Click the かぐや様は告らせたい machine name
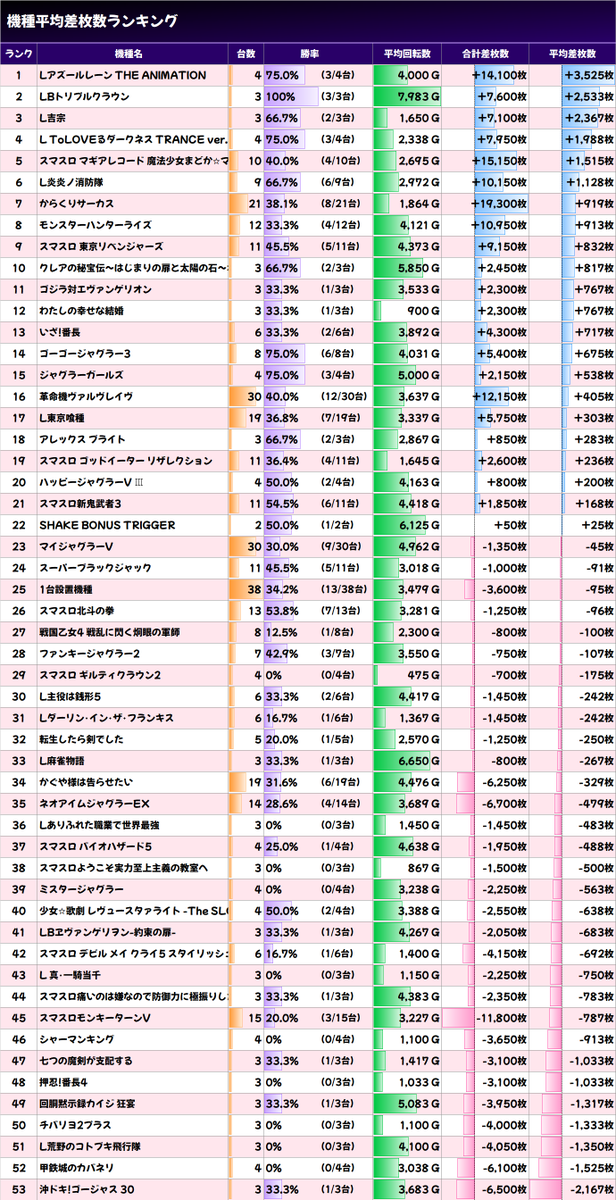 point(88,781)
